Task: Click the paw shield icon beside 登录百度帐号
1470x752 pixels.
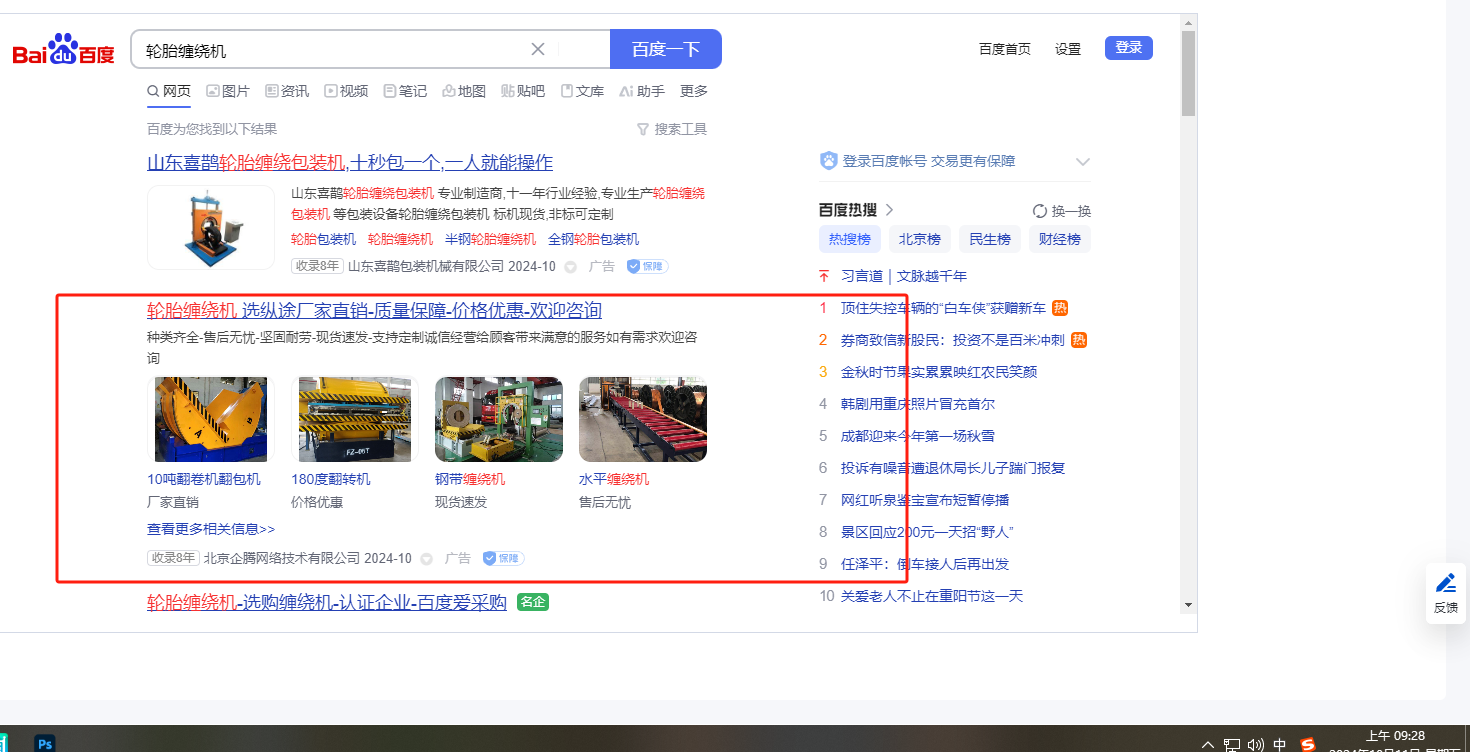Action: (x=828, y=161)
